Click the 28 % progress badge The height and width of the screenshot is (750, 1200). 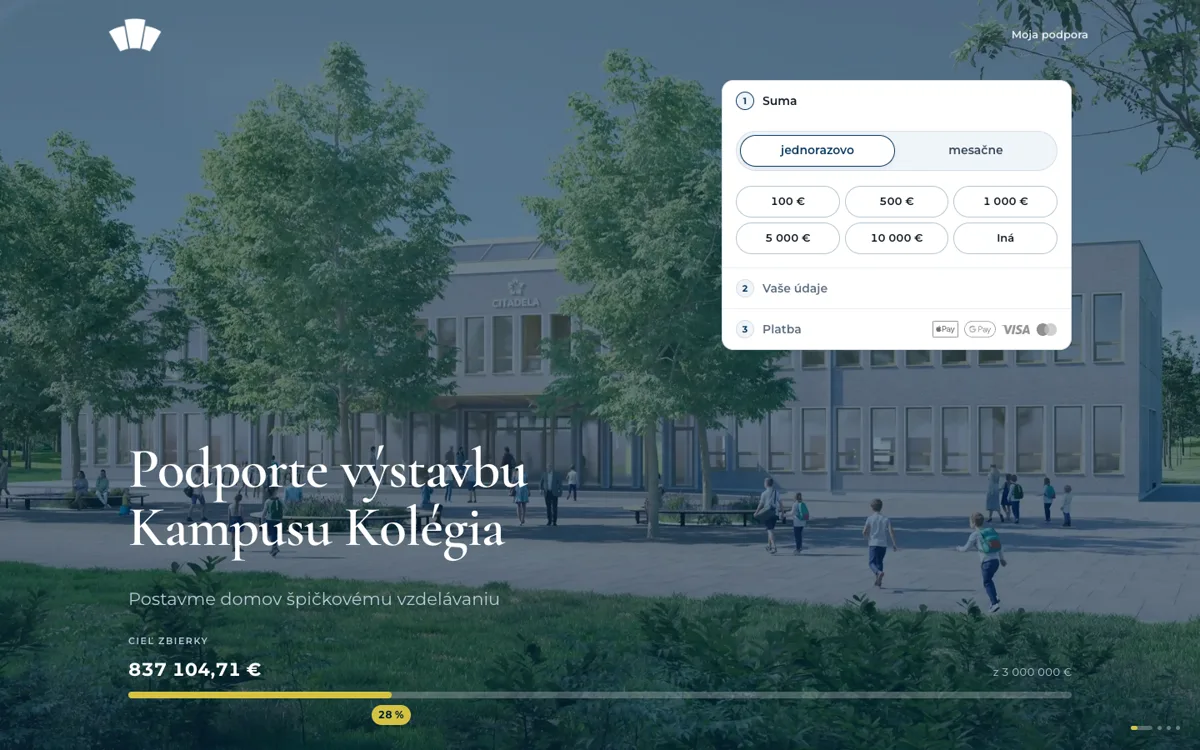(391, 715)
